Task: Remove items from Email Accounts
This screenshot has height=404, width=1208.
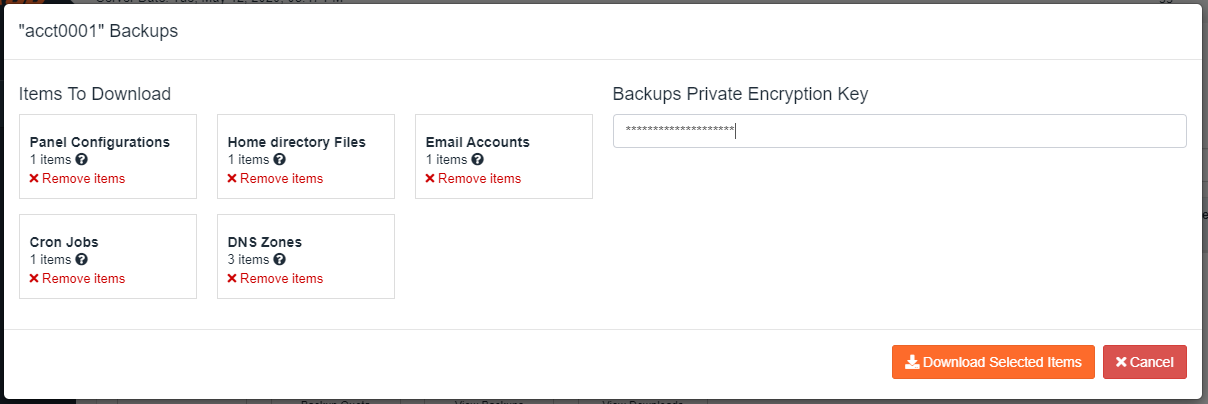Action: pos(473,178)
